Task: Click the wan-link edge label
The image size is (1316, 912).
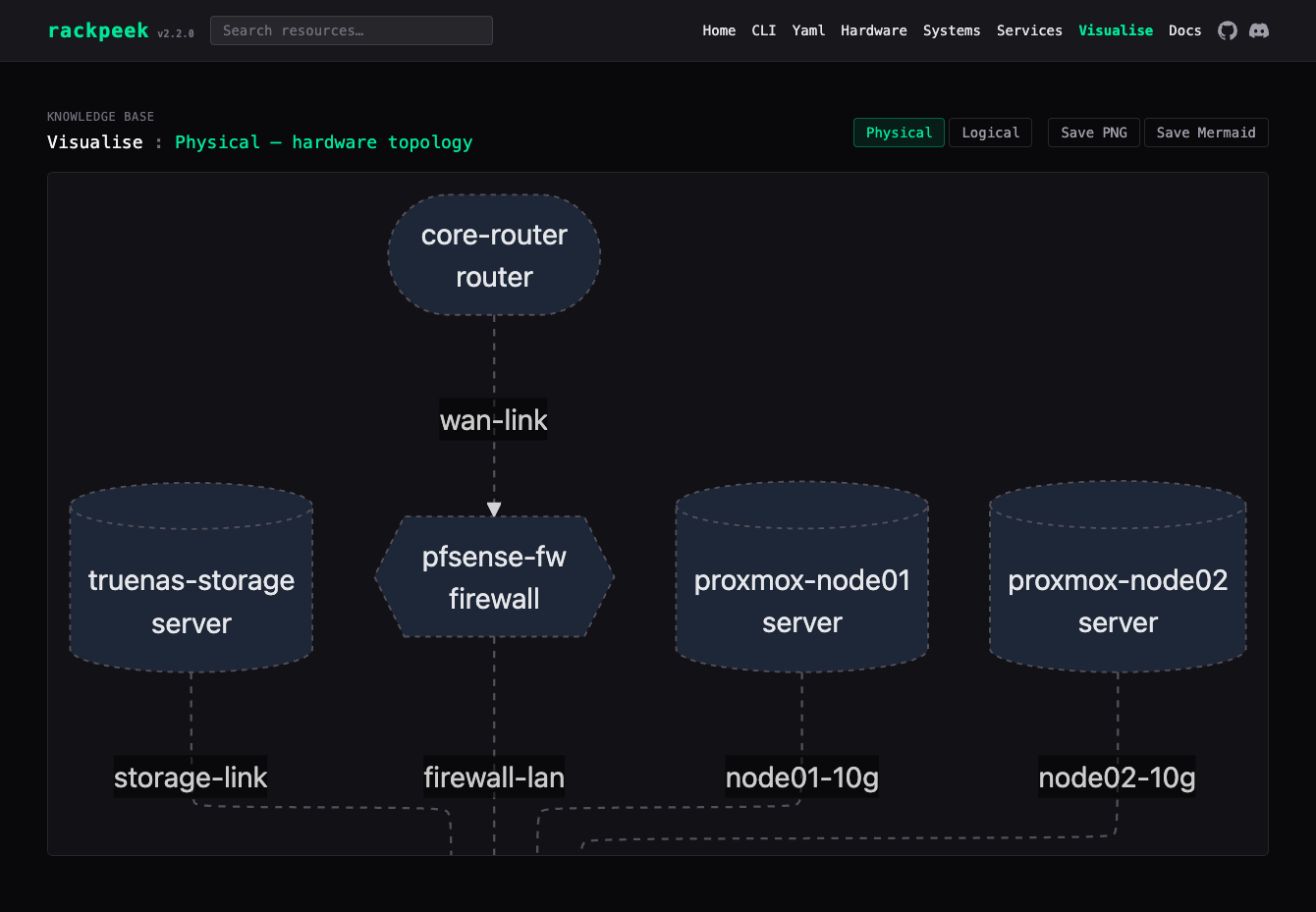Action: [494, 420]
